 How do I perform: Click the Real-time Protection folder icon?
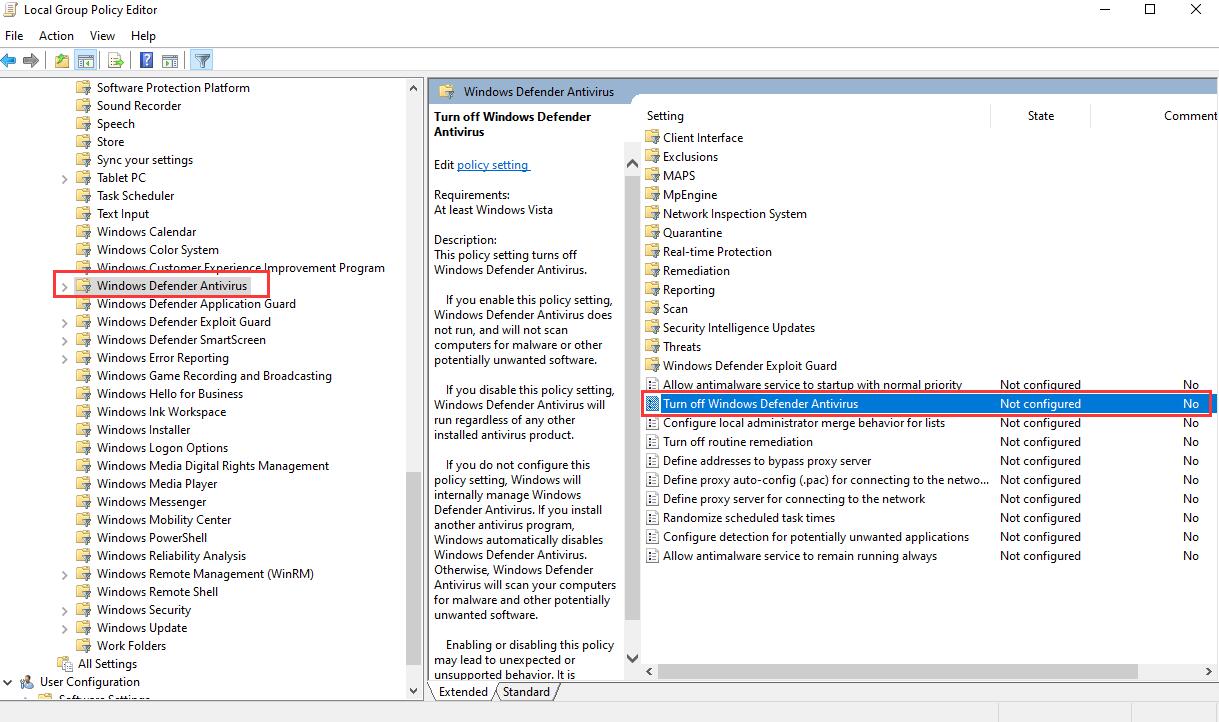(653, 252)
